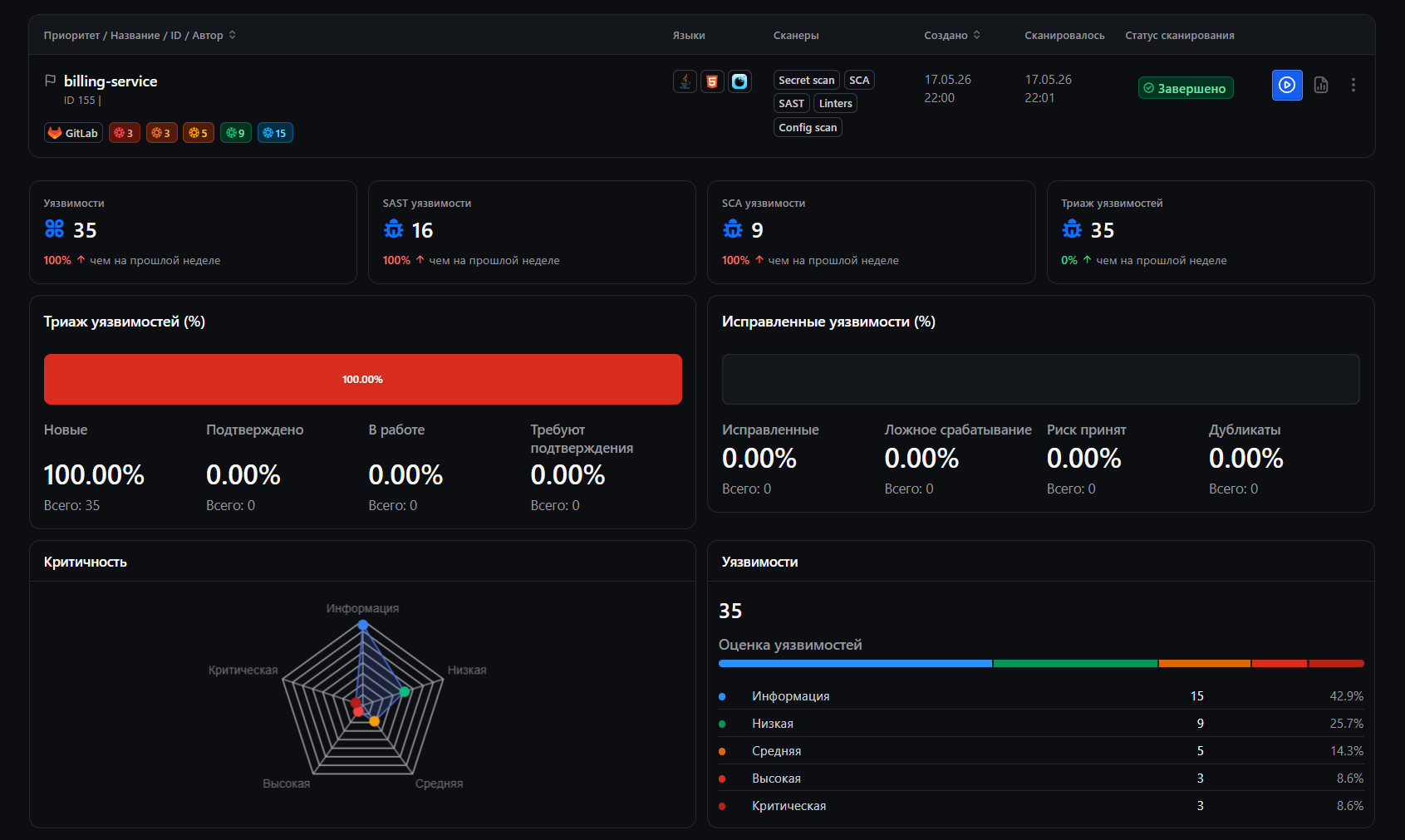Click the Secret scan scanner tag
Image resolution: width=1405 pixels, height=840 pixels.
pos(806,80)
